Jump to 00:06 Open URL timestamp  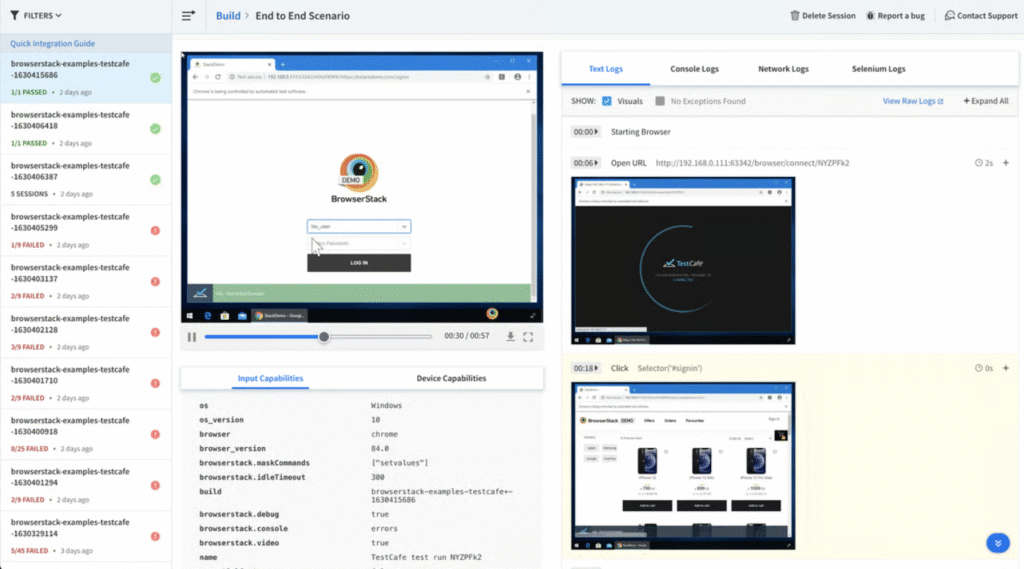pyautogui.click(x=585, y=163)
